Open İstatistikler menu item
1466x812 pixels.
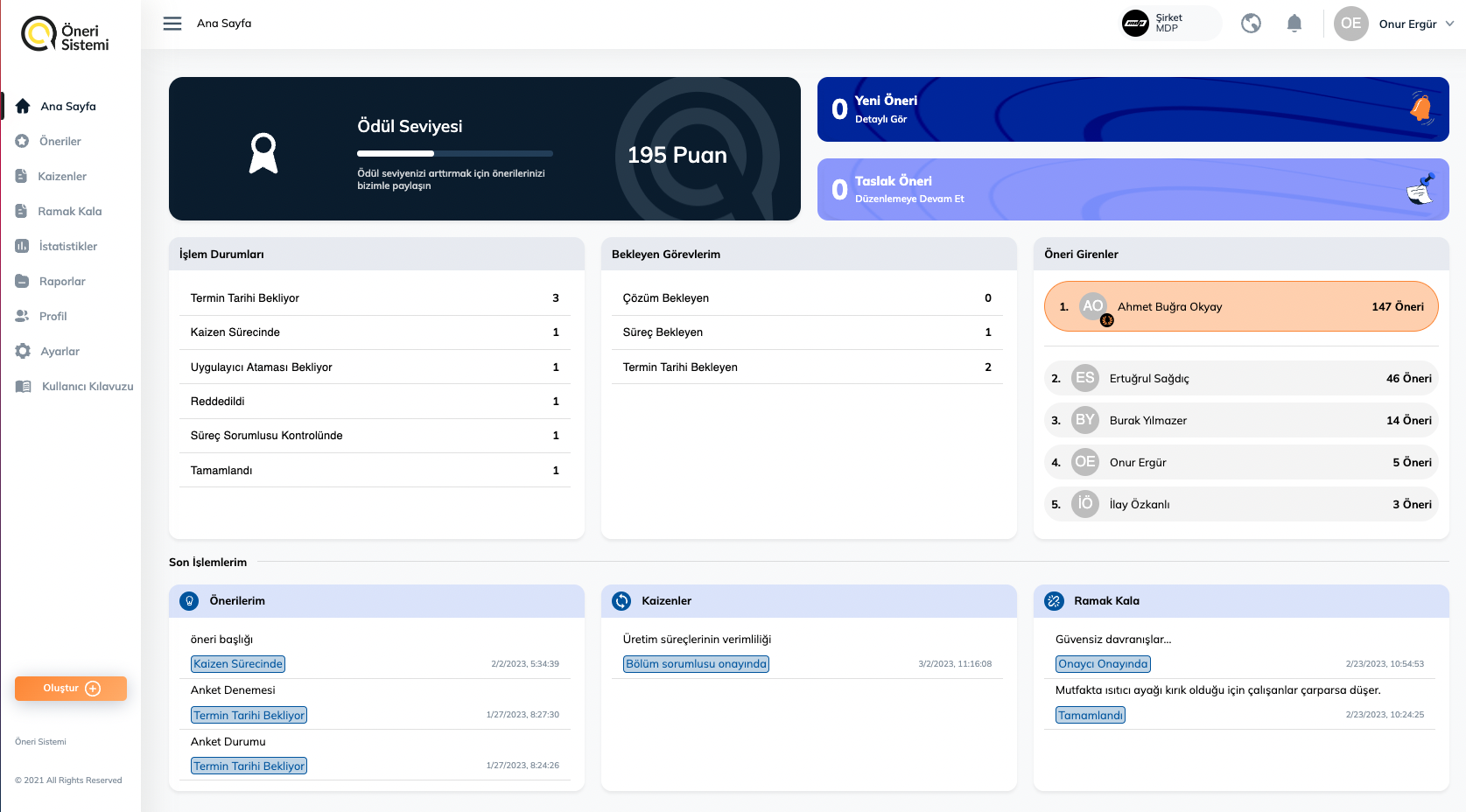click(x=68, y=246)
